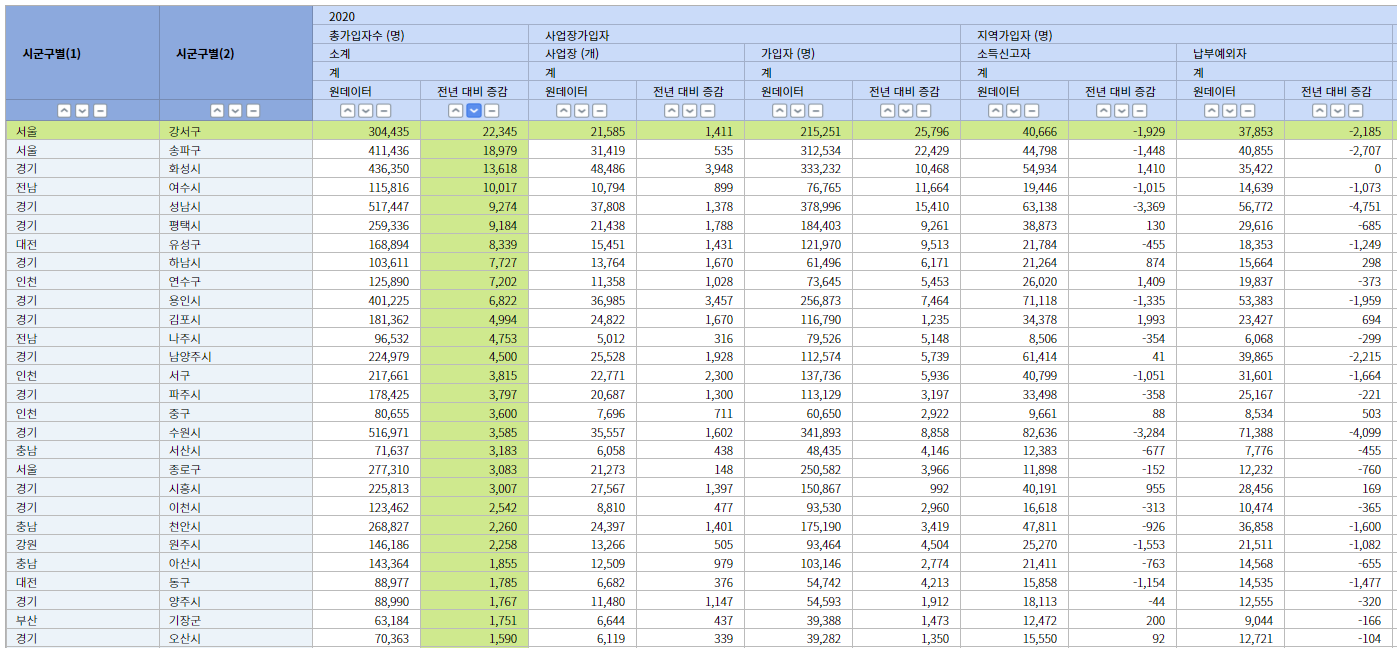Image resolution: width=1397 pixels, height=648 pixels.
Task: Clear sort on 총가입자수 원데이터
Action: coord(384,111)
